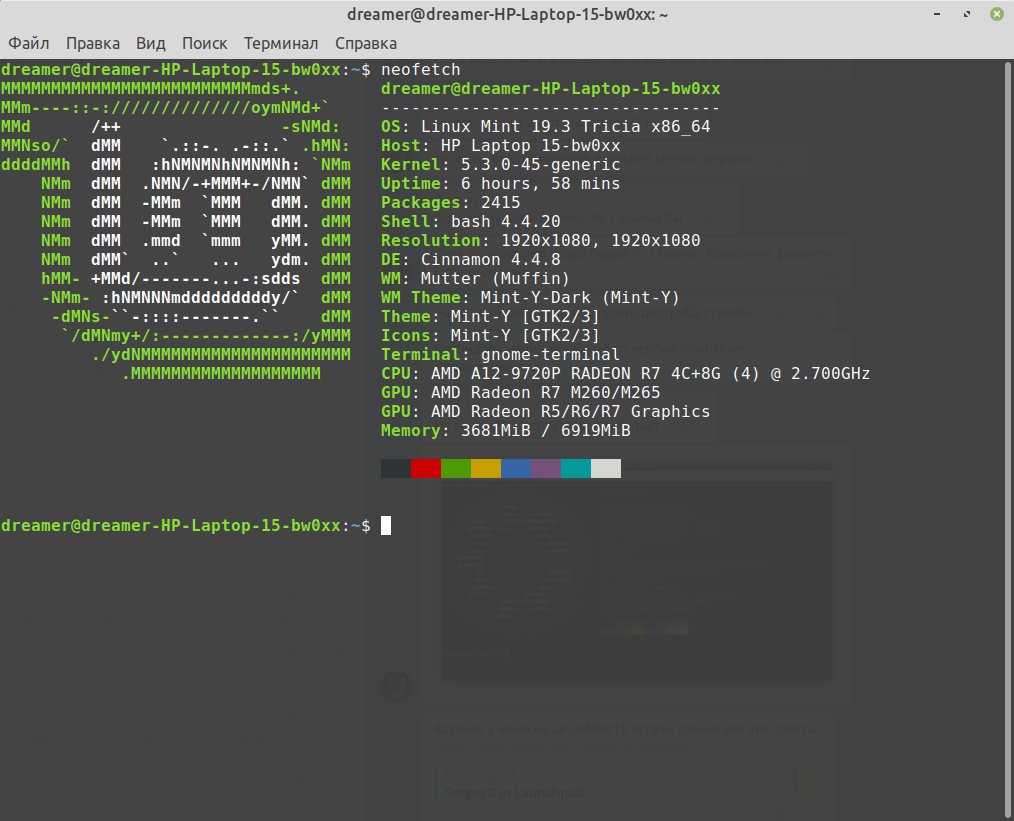Maximize the terminal window
The image size is (1014, 821).
tap(967, 14)
